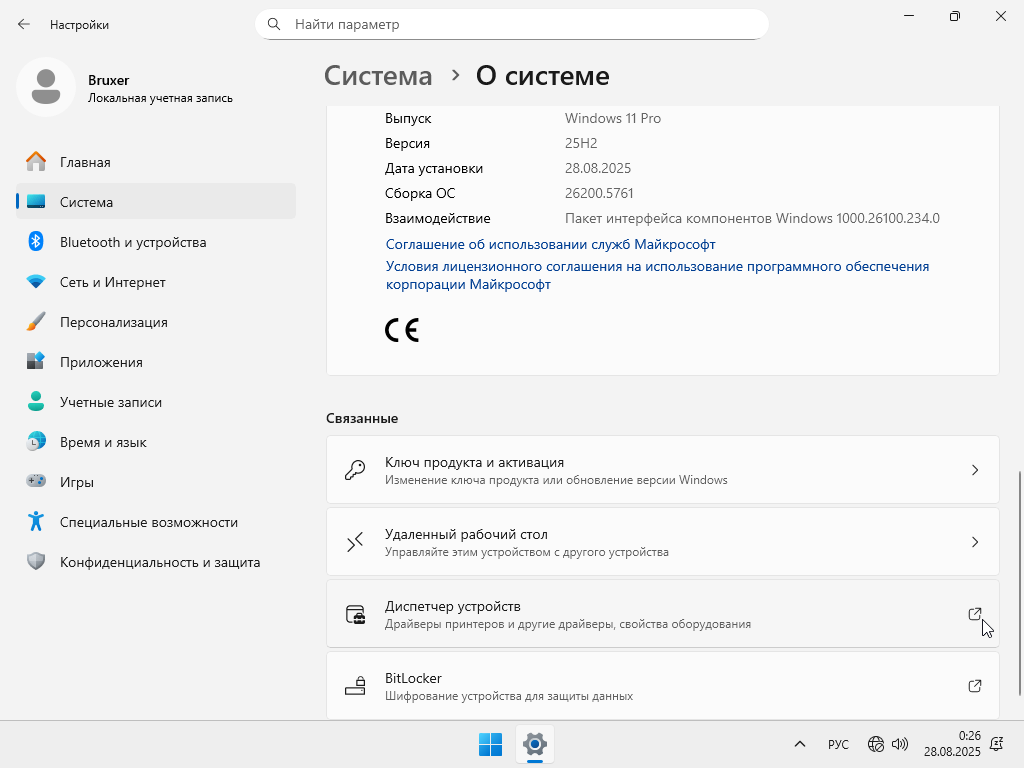The image size is (1024, 768).
Task: Select Игры in the sidebar
Action: [x=77, y=482]
